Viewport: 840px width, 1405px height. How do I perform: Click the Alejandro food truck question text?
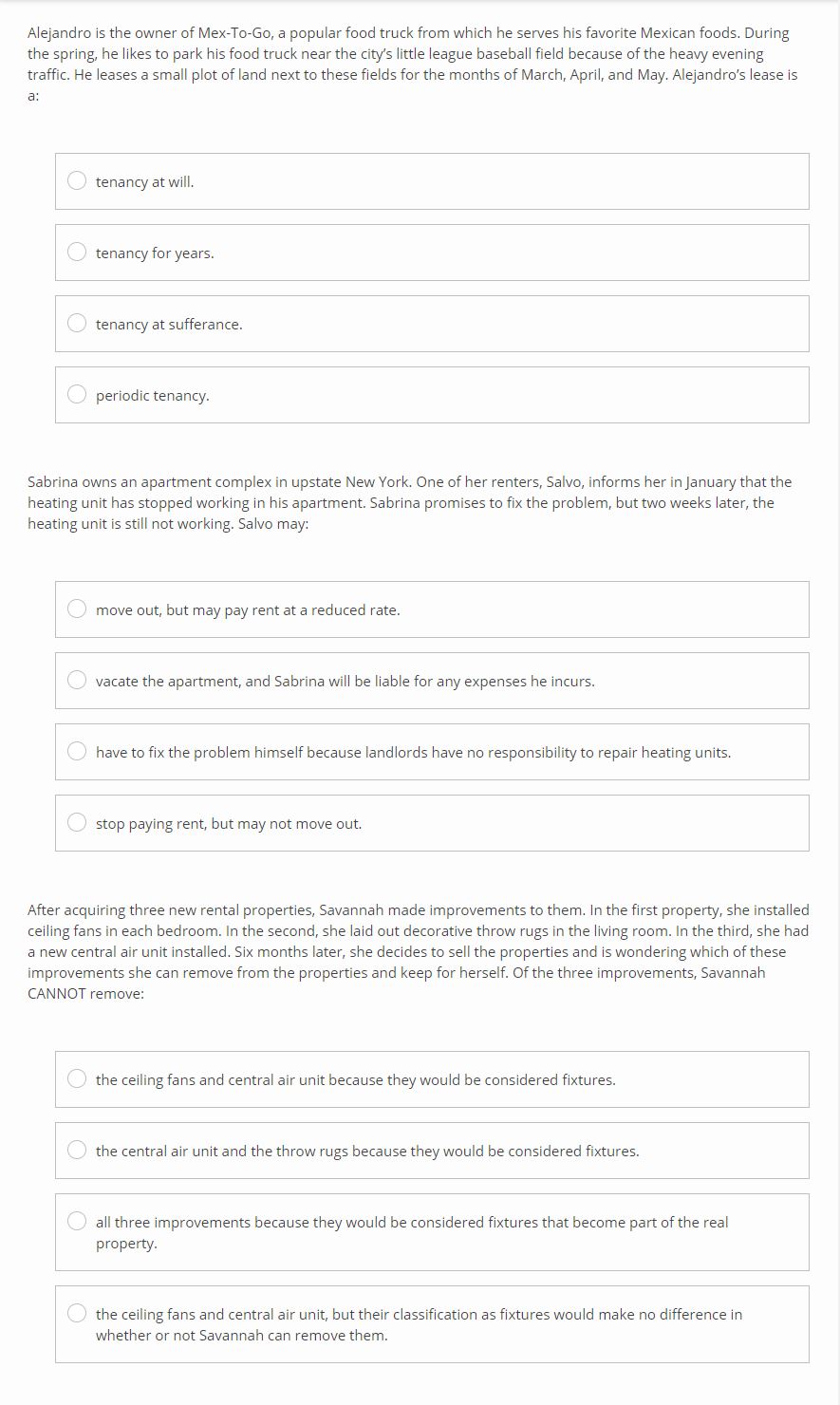[x=418, y=66]
